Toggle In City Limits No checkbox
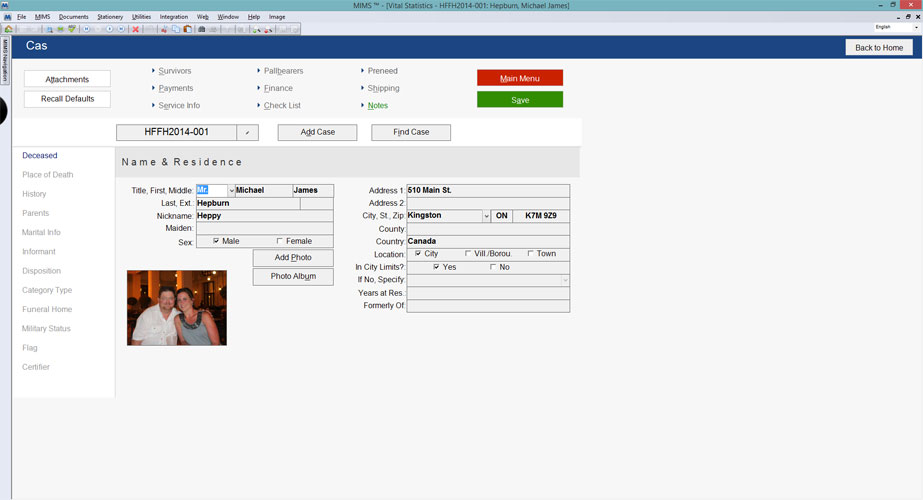Screen dimensions: 923x500 [x=493, y=267]
